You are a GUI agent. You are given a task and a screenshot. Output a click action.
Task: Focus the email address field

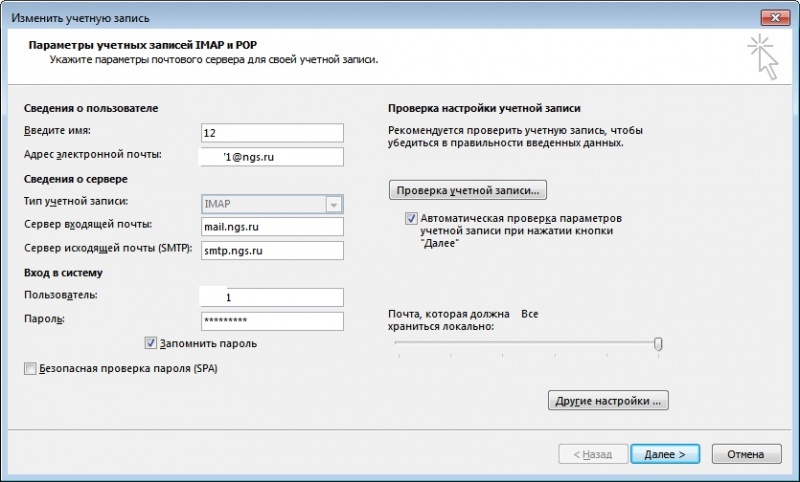(x=272, y=157)
